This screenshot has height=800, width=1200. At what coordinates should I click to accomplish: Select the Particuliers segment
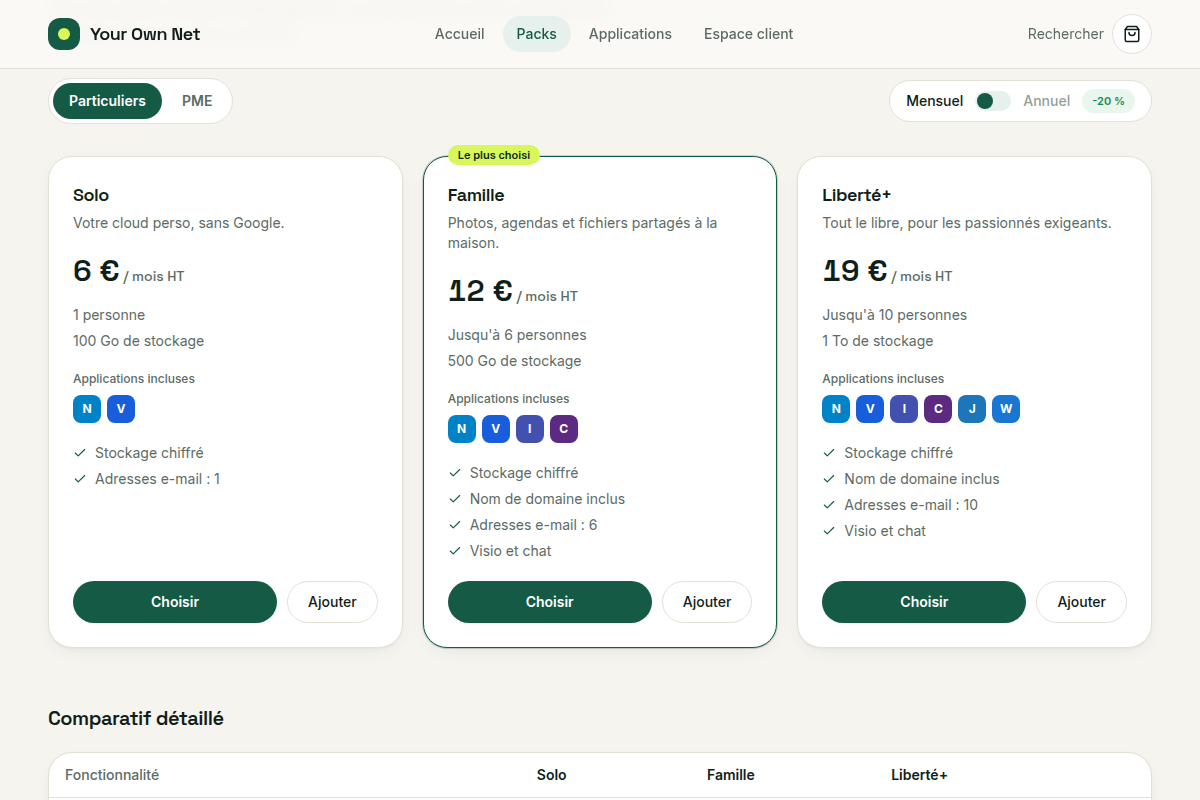(x=107, y=101)
